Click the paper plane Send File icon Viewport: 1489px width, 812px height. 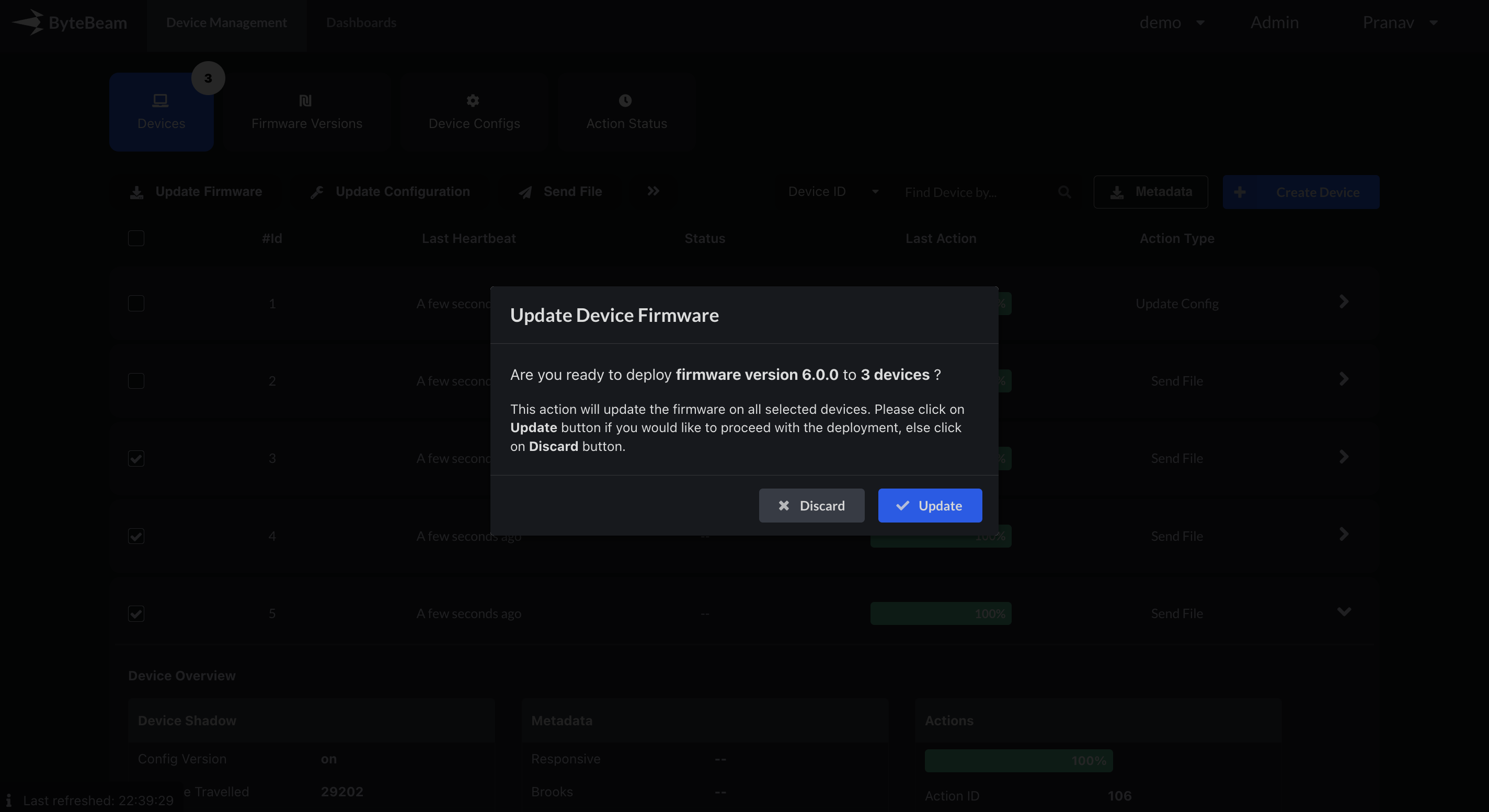point(525,192)
